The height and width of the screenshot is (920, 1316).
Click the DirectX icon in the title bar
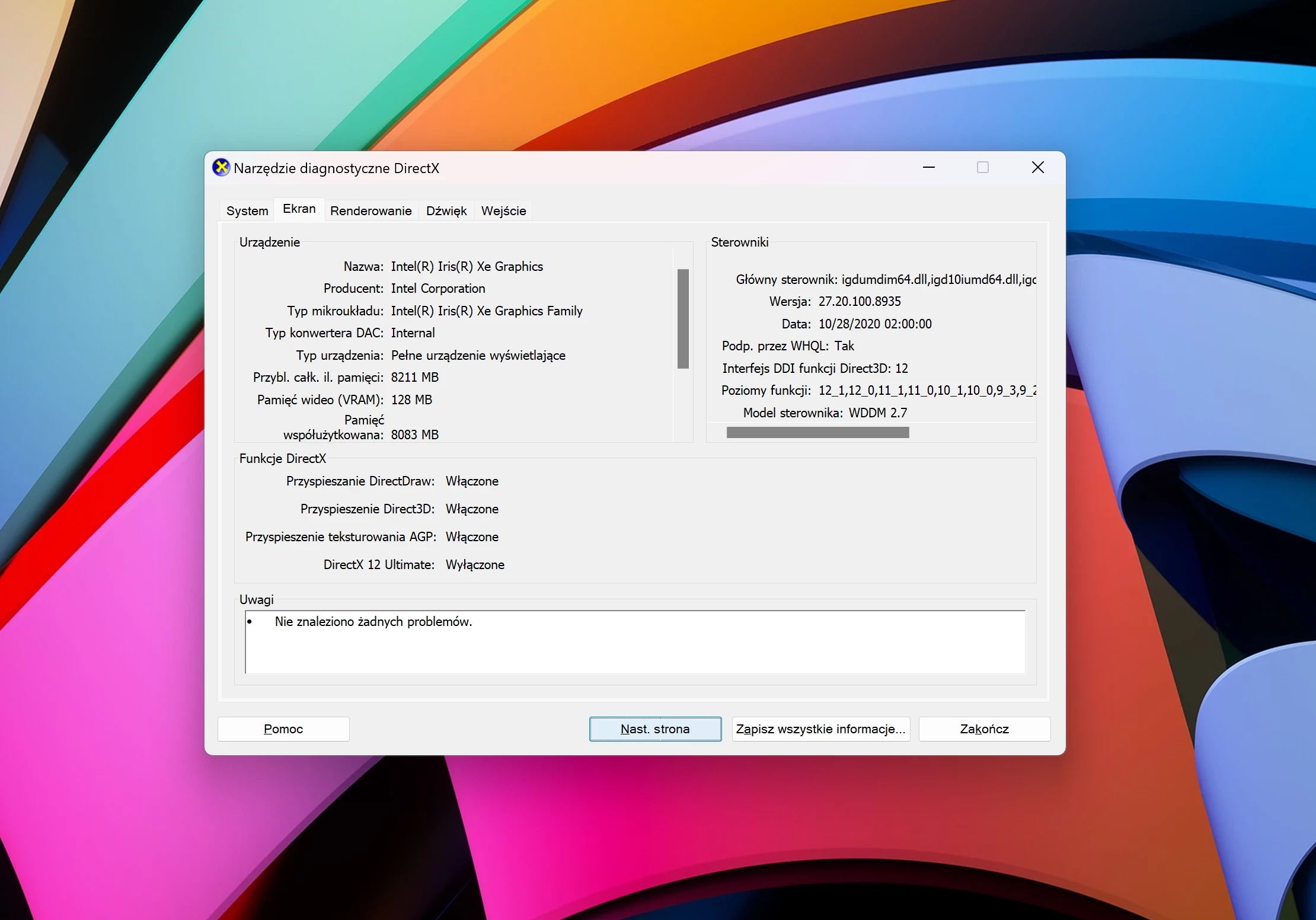pos(221,168)
